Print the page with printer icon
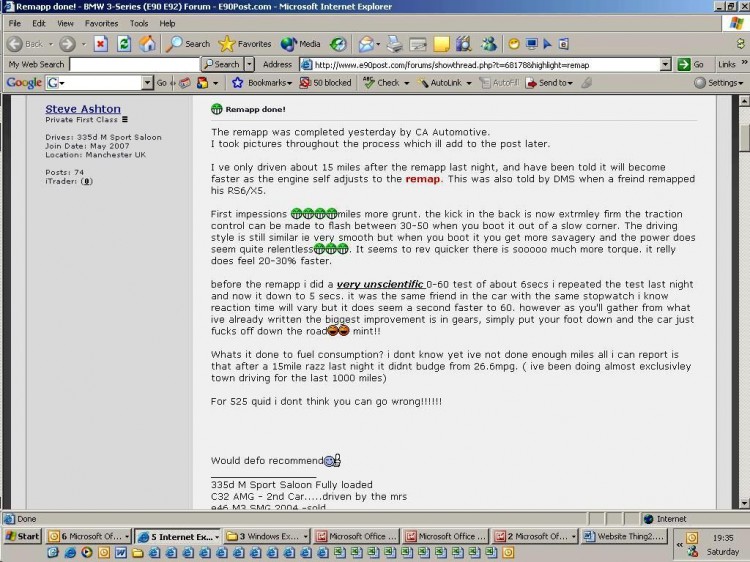The height and width of the screenshot is (562, 750). pyautogui.click(x=395, y=44)
